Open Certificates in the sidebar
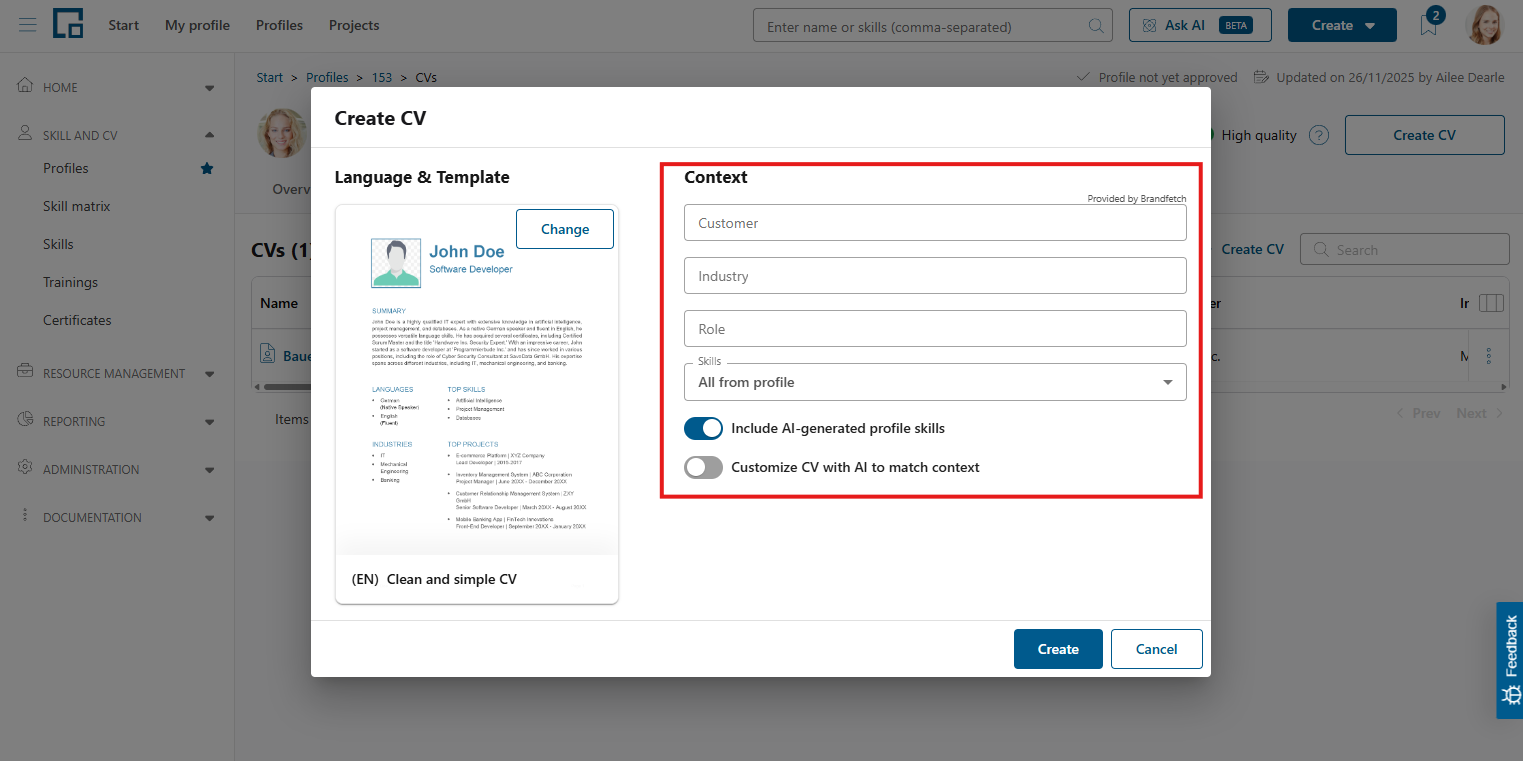 [x=77, y=320]
